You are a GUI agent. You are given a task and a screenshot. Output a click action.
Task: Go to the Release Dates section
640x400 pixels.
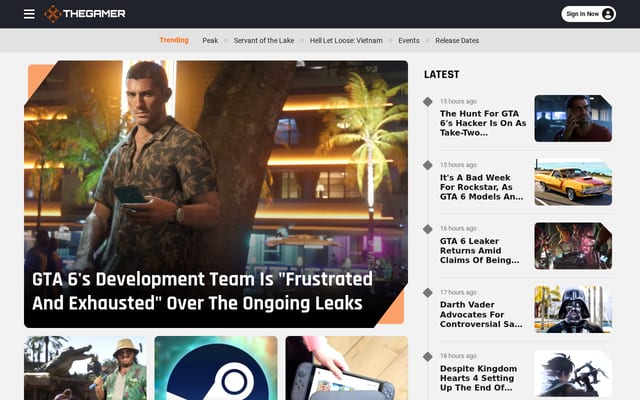click(457, 40)
